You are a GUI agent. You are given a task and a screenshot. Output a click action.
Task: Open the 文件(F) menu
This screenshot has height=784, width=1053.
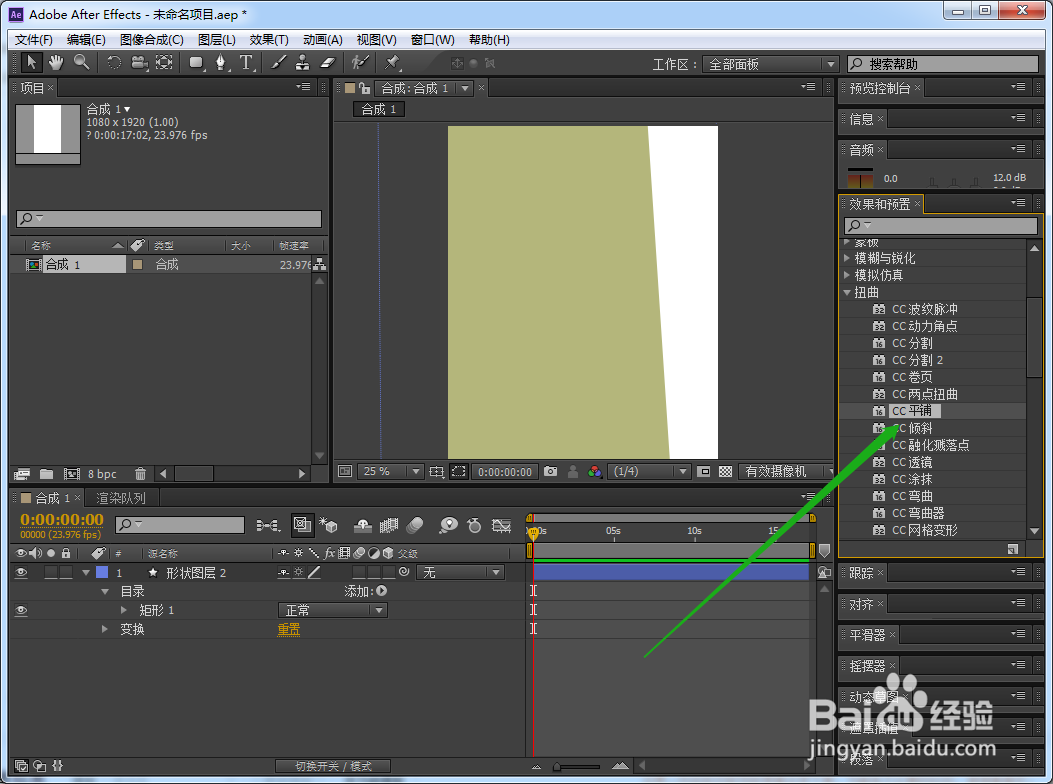coord(34,40)
